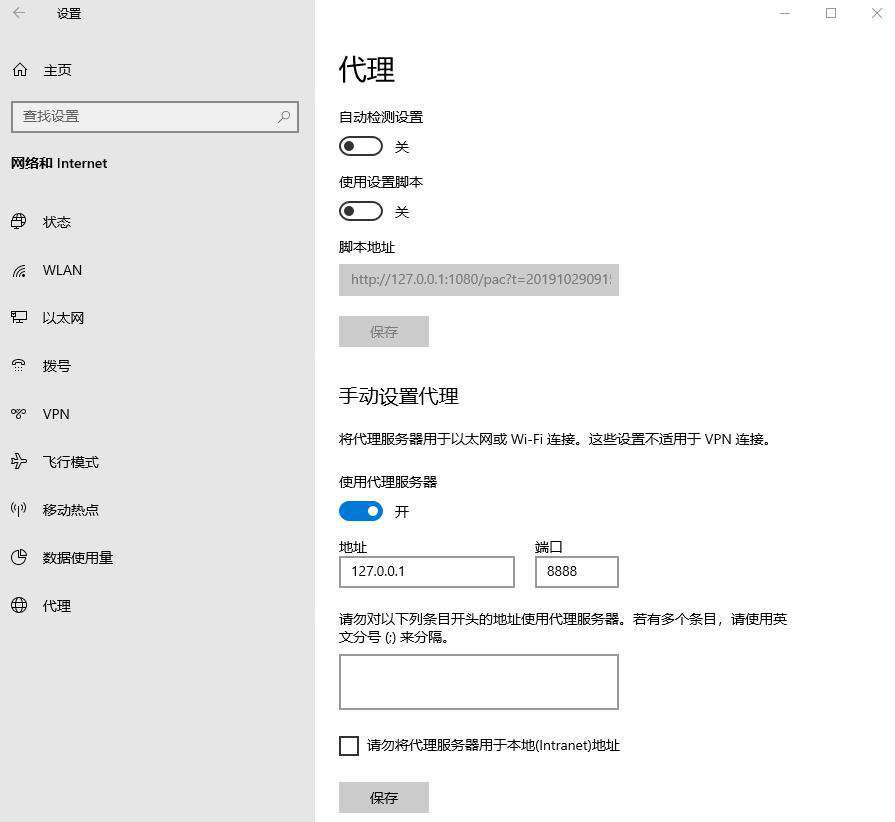
Task: Check 请勿将代理服务器用于本地(Intranet)地址 box
Action: click(x=349, y=746)
